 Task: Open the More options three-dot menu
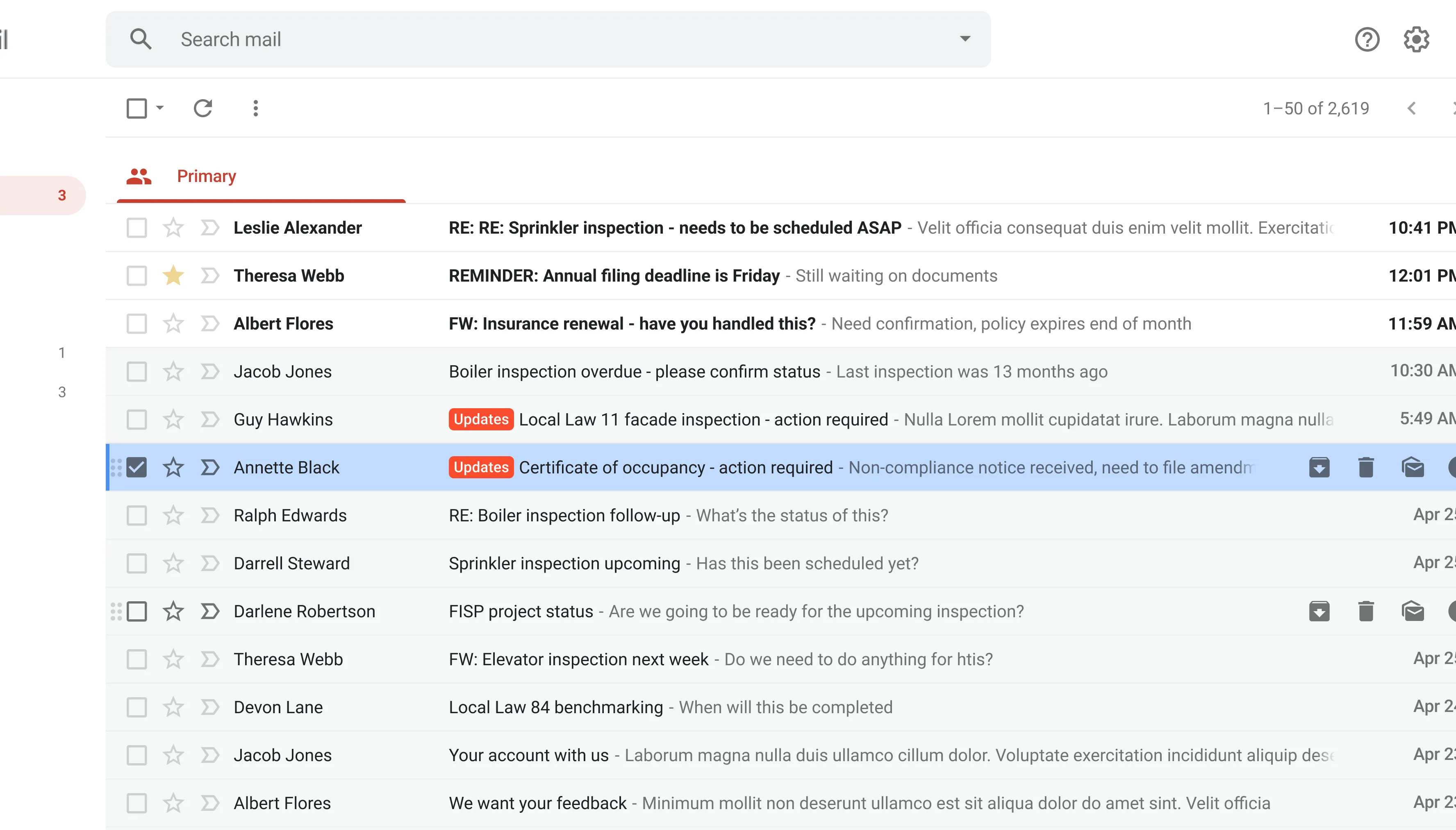(x=255, y=108)
